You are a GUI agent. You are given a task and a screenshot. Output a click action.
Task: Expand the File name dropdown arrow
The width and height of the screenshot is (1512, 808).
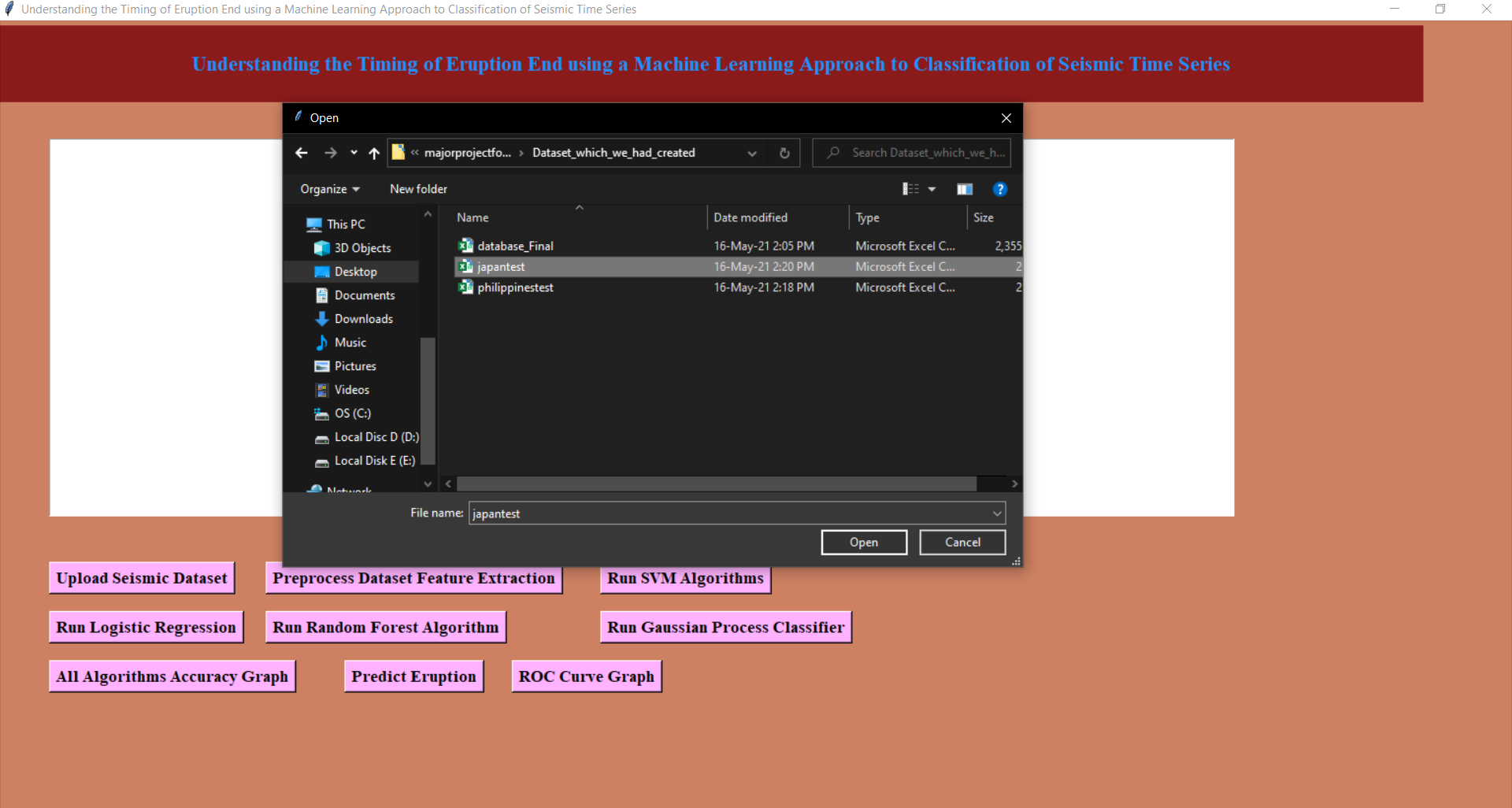(x=998, y=513)
